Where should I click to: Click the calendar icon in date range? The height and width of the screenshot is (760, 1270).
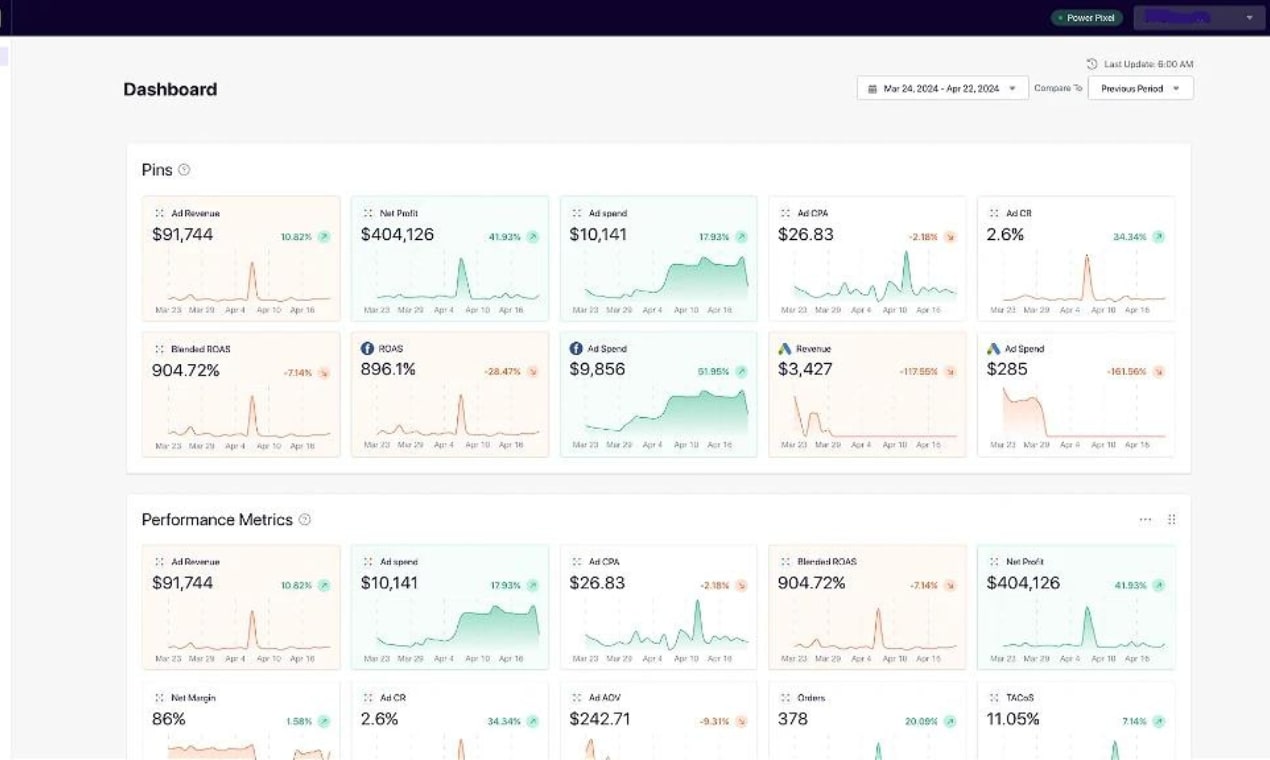pos(872,89)
